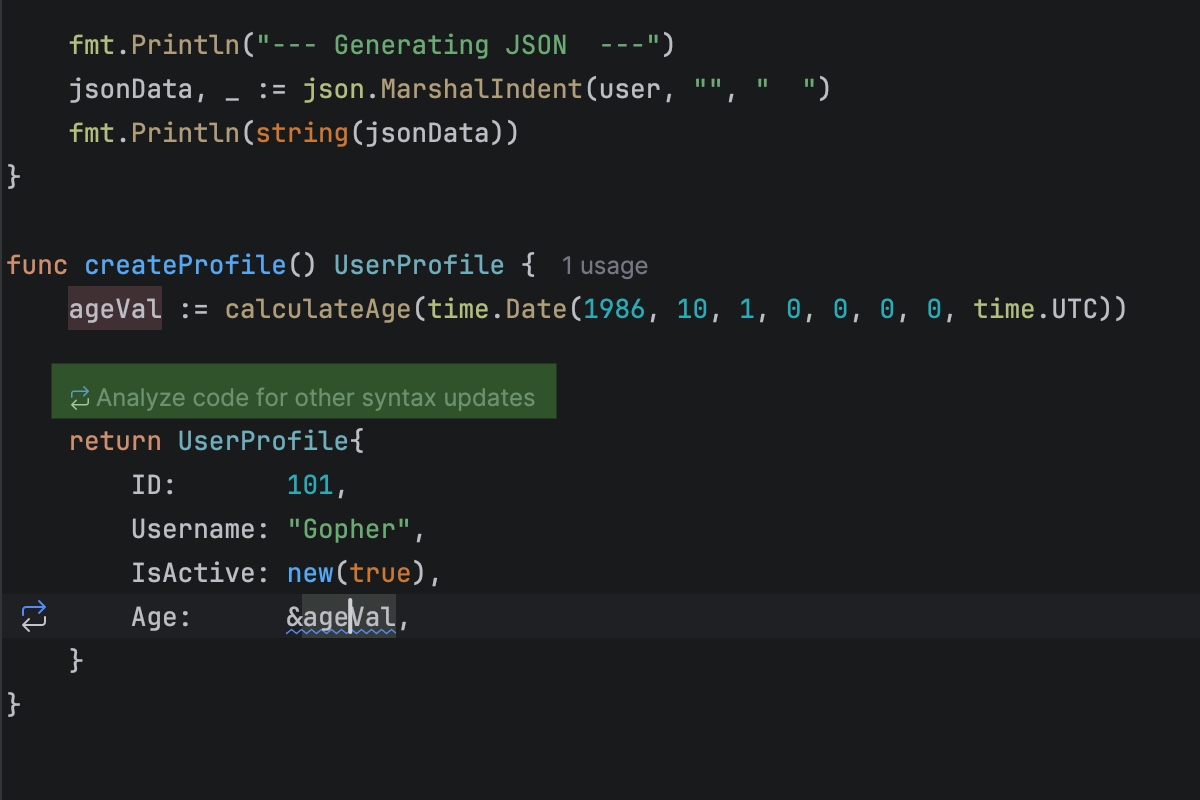Click the year 1986 in time.Date
The width and height of the screenshot is (1200, 800).
pyautogui.click(x=616, y=309)
